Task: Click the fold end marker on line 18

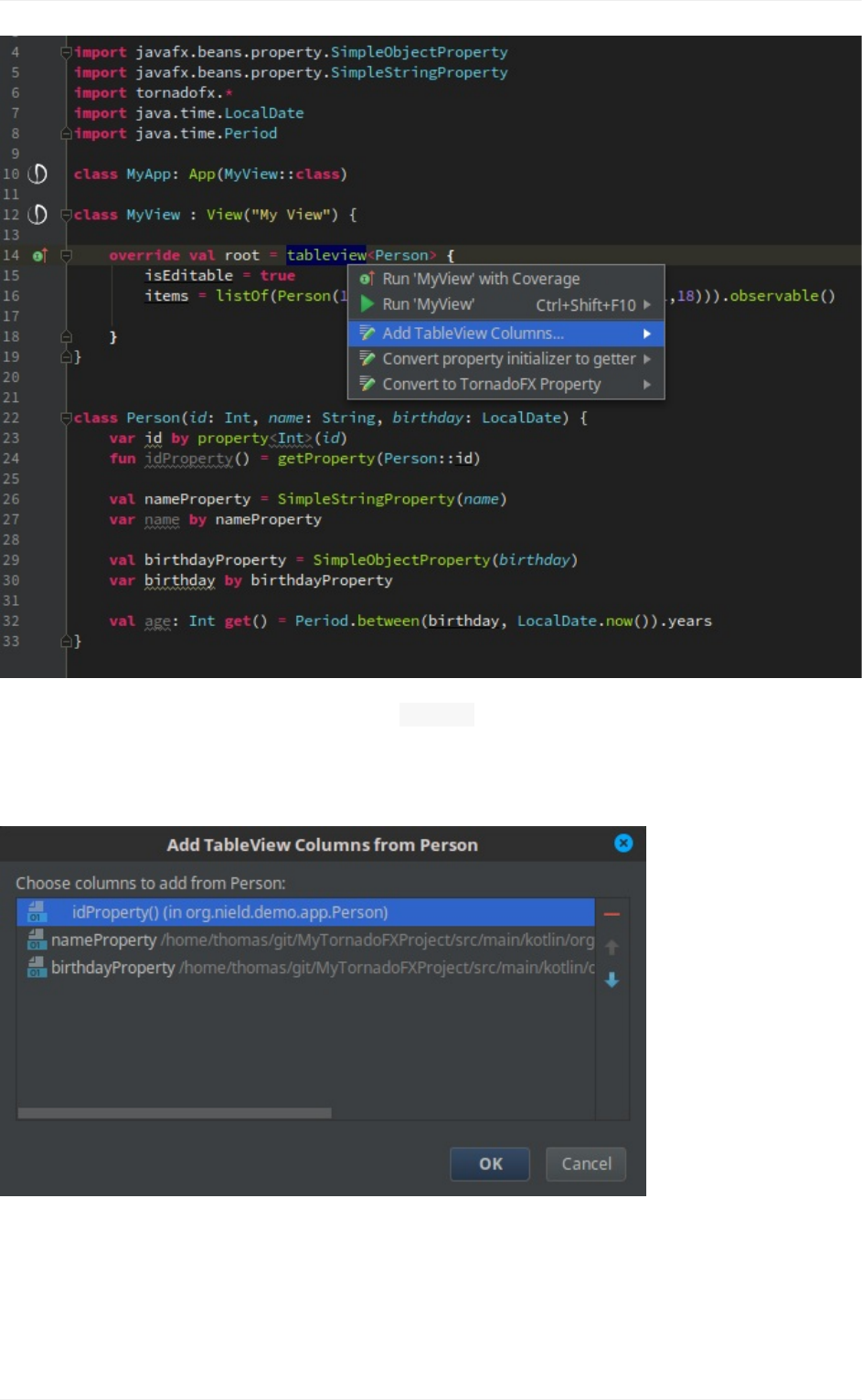Action: 66,336
